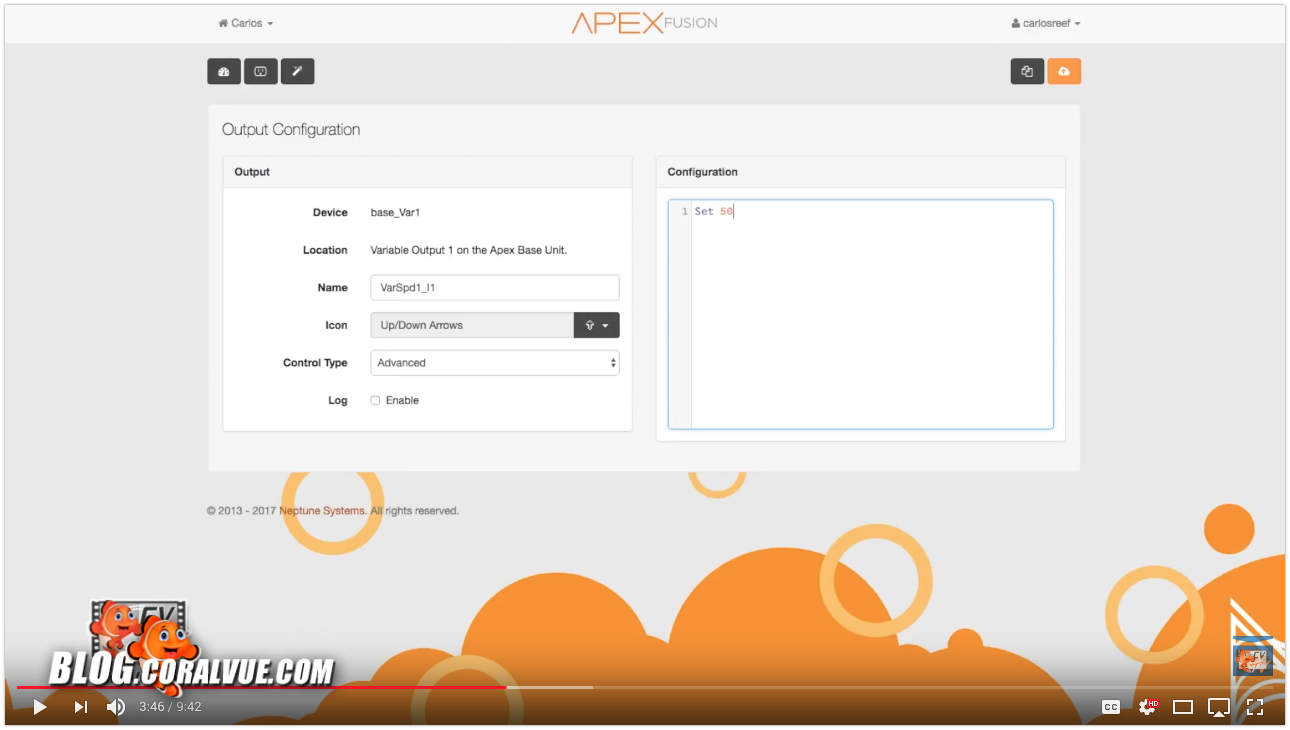
Task: Enter fullscreen video mode
Action: (1255, 707)
